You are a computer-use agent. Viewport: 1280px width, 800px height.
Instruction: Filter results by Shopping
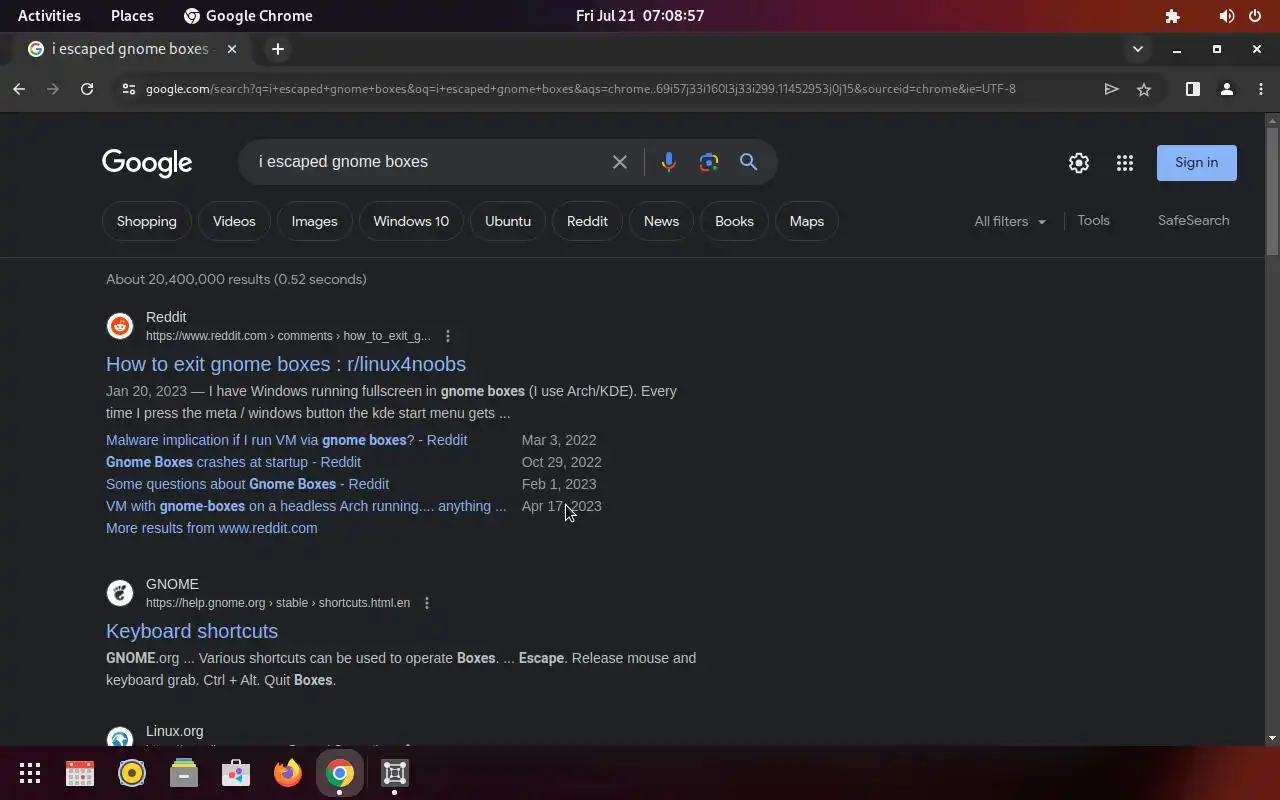pyautogui.click(x=146, y=221)
